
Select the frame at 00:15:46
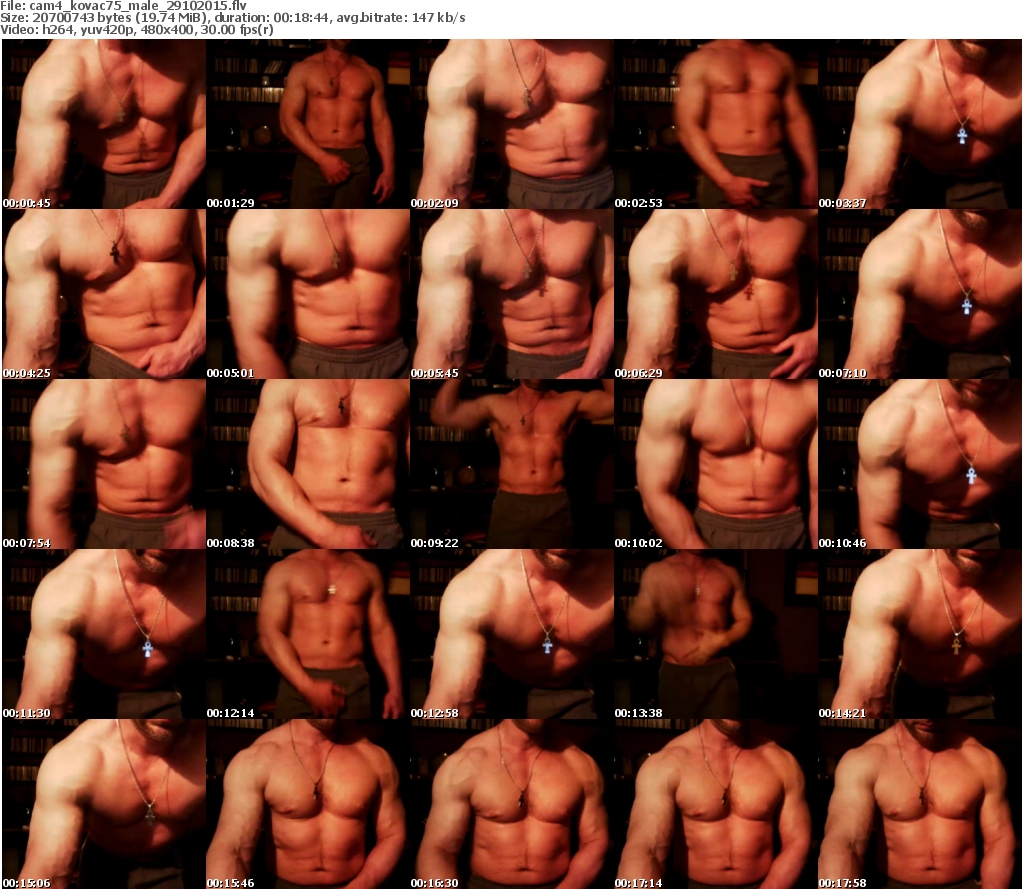coord(308,803)
